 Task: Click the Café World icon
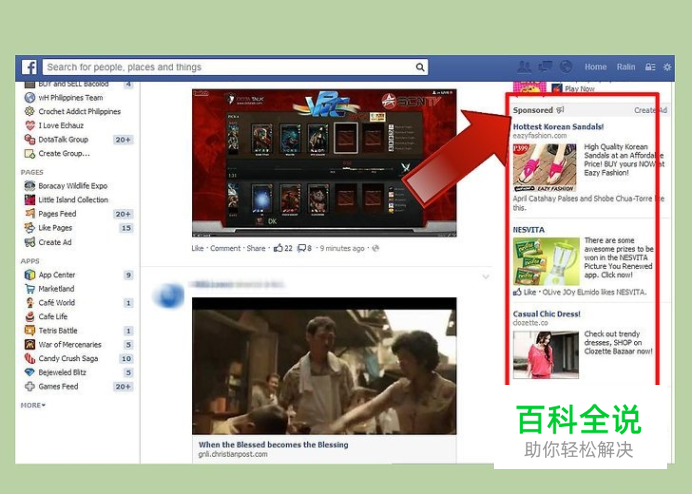tap(30, 303)
